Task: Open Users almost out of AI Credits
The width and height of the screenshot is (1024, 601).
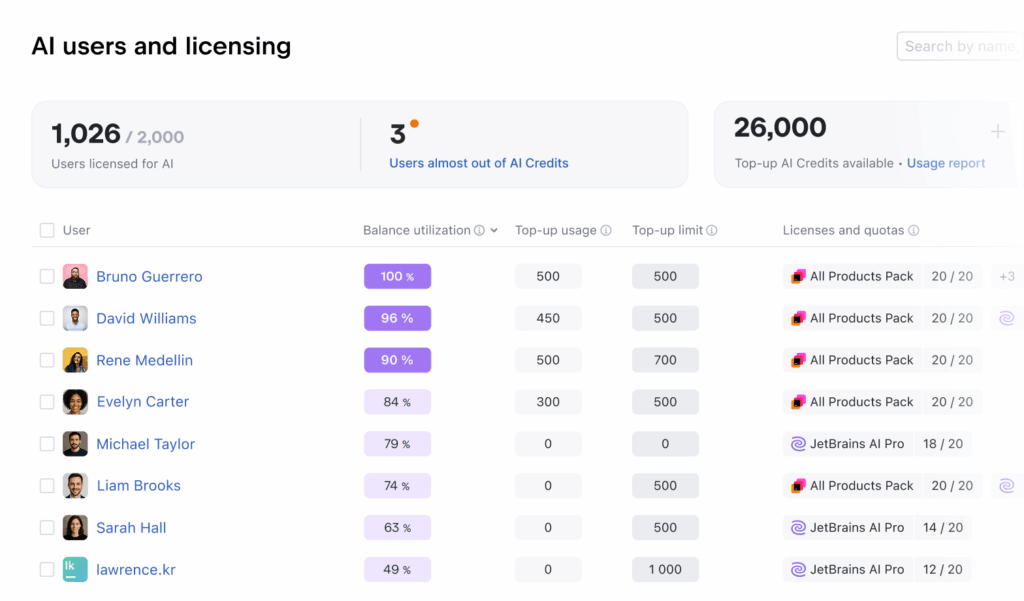Action: click(x=478, y=163)
